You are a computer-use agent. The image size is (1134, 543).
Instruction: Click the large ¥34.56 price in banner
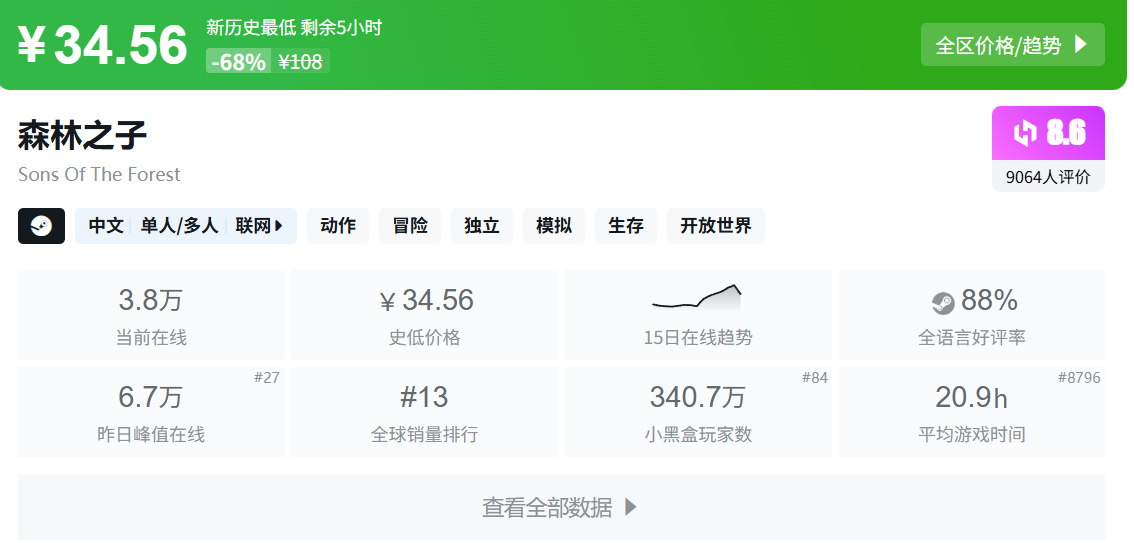pos(102,45)
